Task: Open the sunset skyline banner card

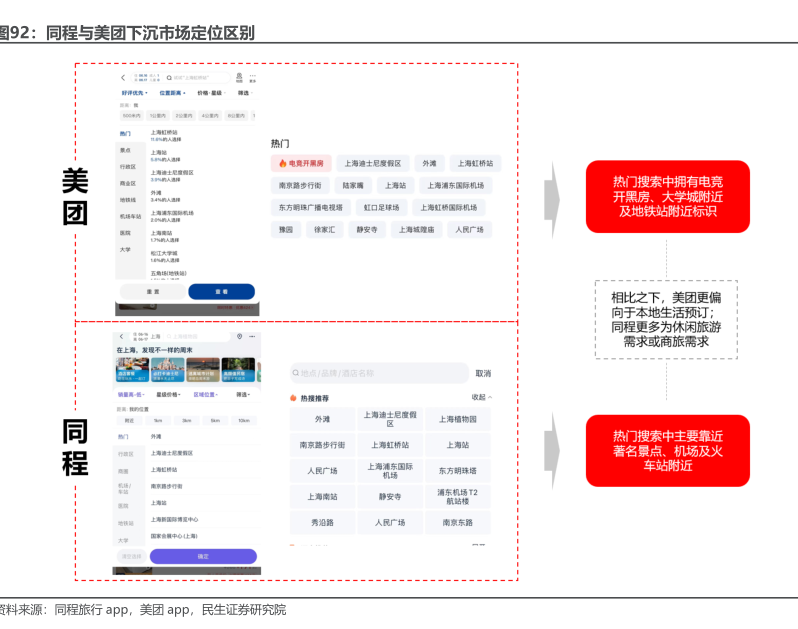Action: [x=203, y=370]
